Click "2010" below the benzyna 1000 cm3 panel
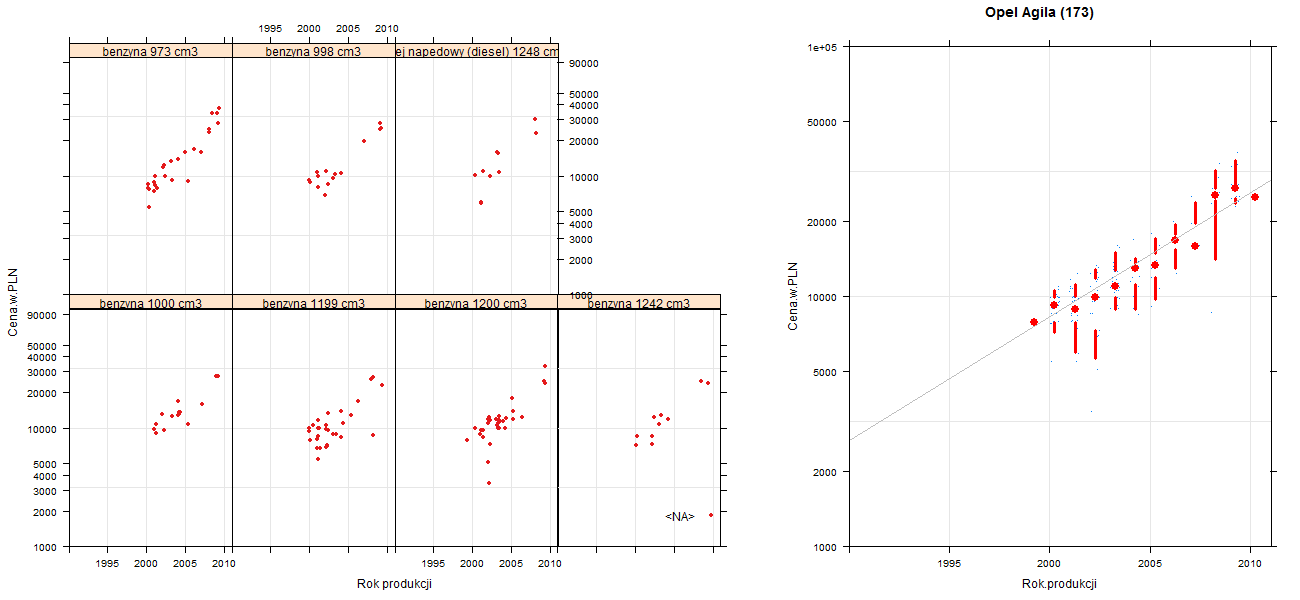Image resolution: width=1300 pixels, height=600 pixels. [224, 564]
